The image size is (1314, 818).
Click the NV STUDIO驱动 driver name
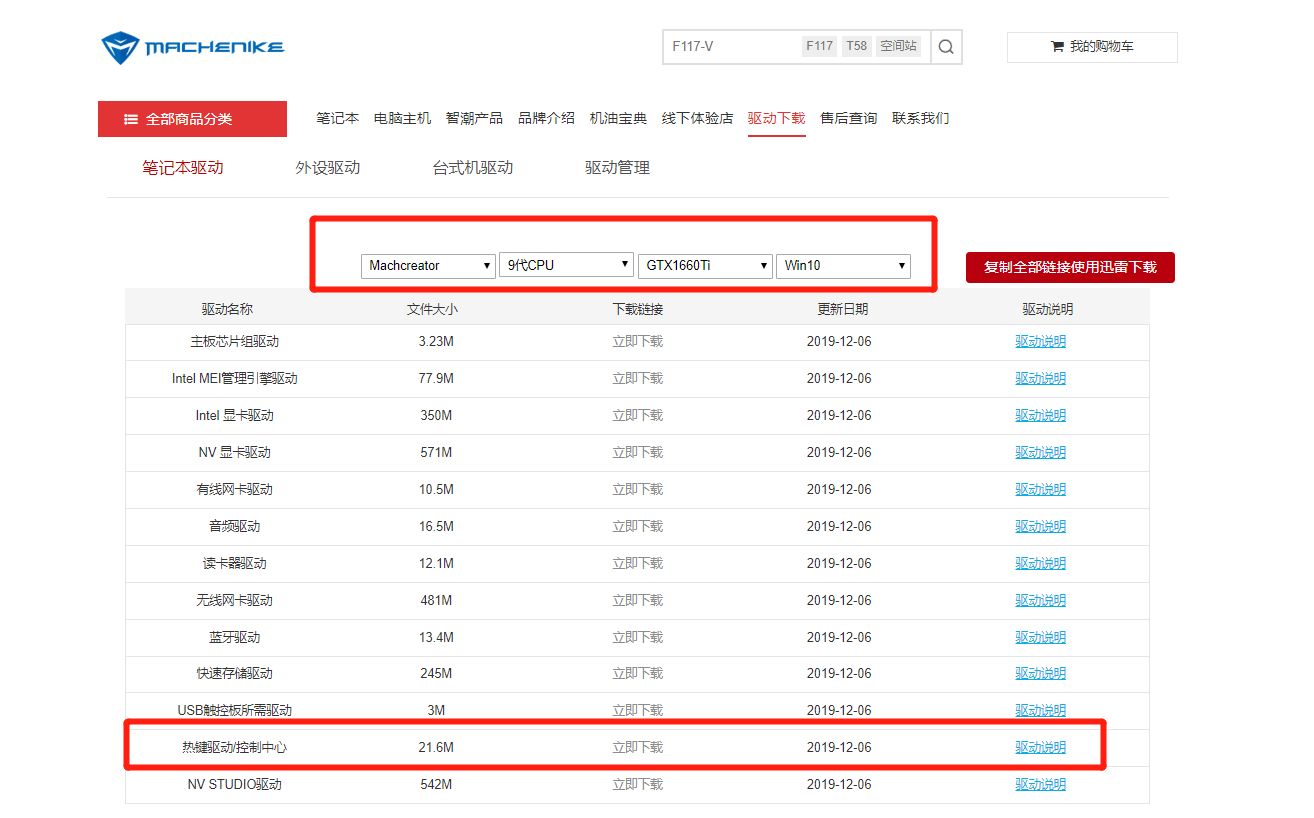point(235,784)
